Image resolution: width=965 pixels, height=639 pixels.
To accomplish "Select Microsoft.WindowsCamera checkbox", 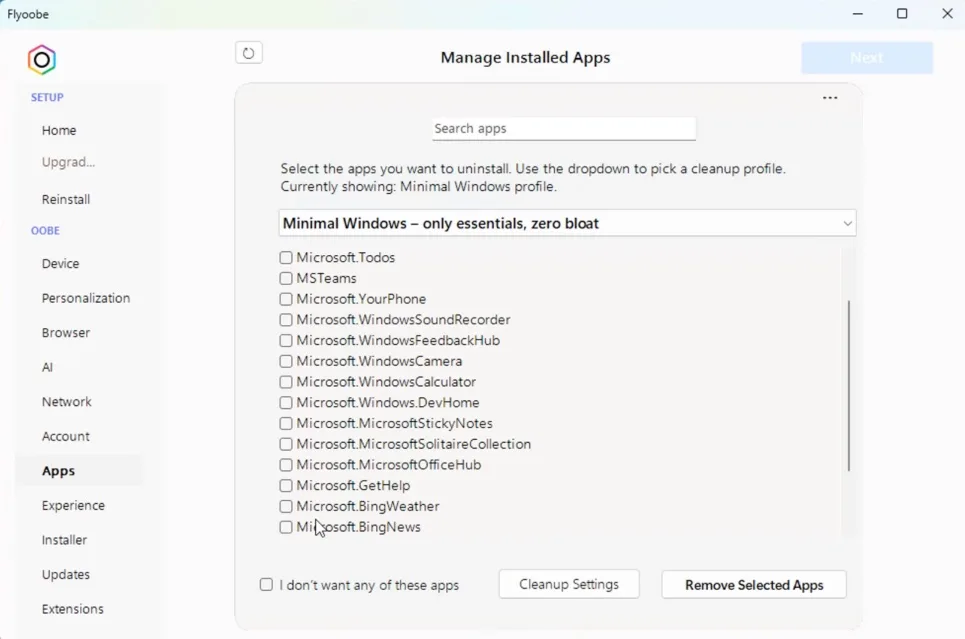I will tap(286, 361).
